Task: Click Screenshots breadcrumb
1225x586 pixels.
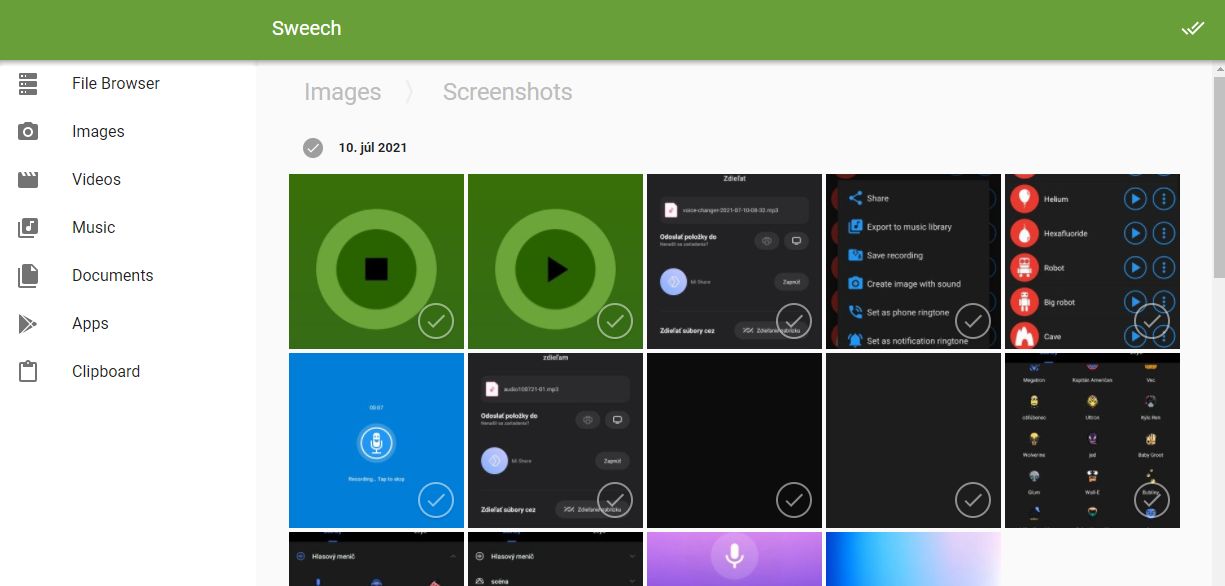Action: coord(507,92)
